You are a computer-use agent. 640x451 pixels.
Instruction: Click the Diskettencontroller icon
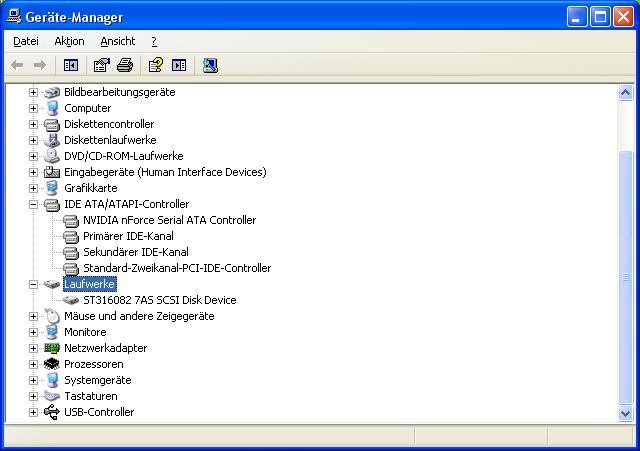(52, 124)
